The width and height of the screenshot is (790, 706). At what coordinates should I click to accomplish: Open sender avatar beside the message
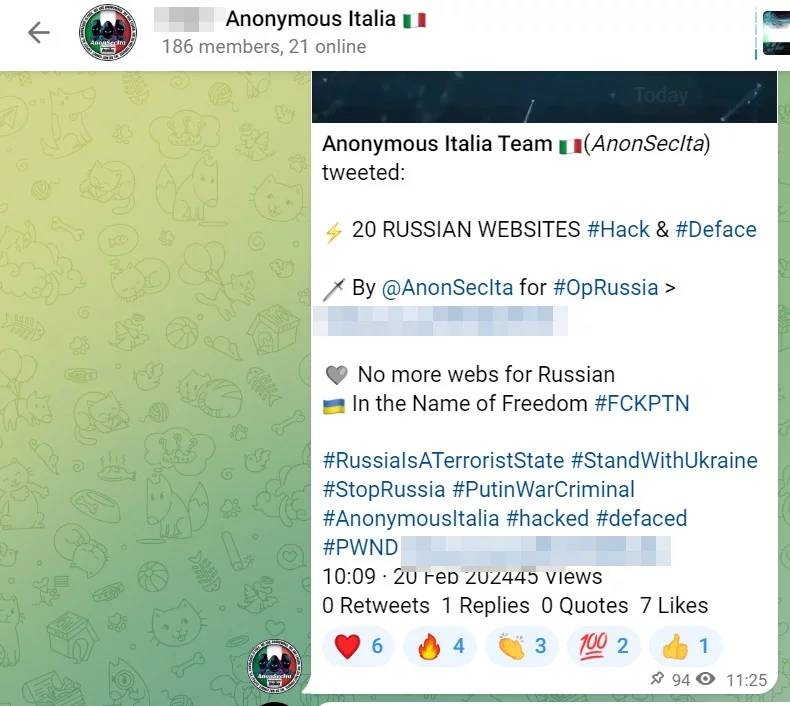click(274, 665)
